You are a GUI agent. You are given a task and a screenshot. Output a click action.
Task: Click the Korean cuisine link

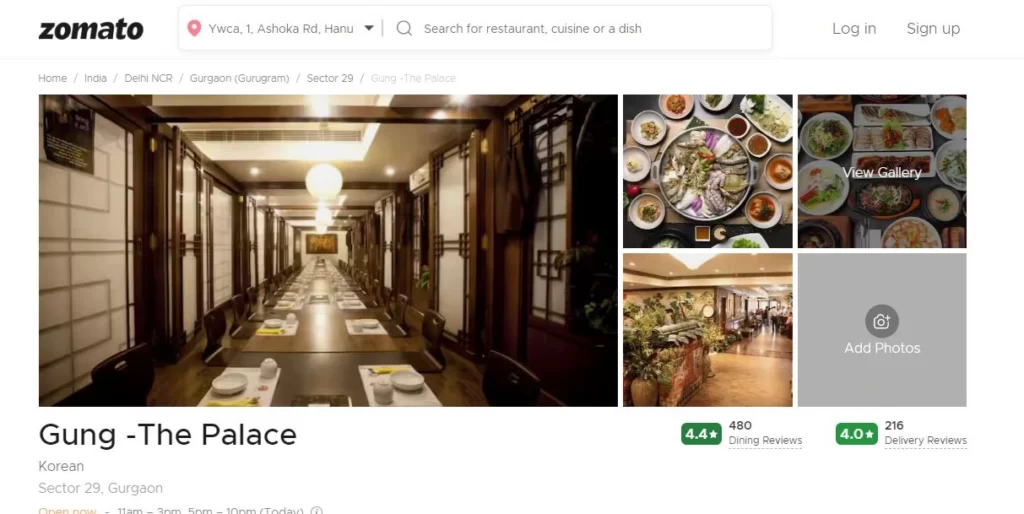point(61,466)
